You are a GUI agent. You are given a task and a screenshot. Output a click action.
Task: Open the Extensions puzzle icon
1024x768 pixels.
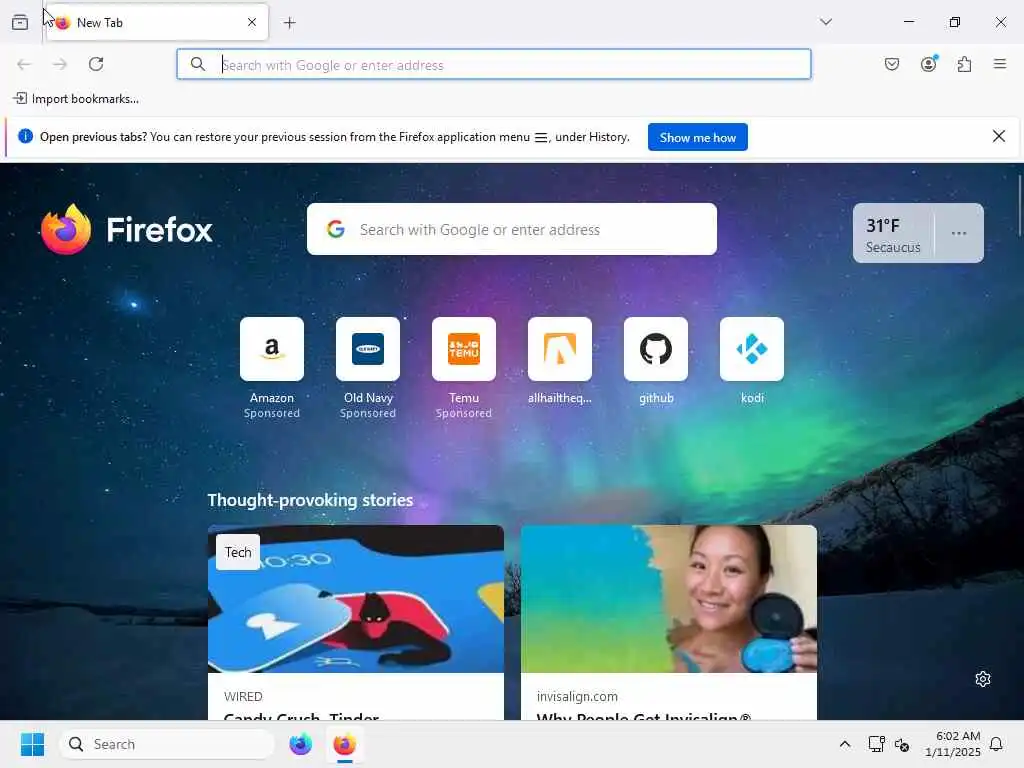point(965,64)
